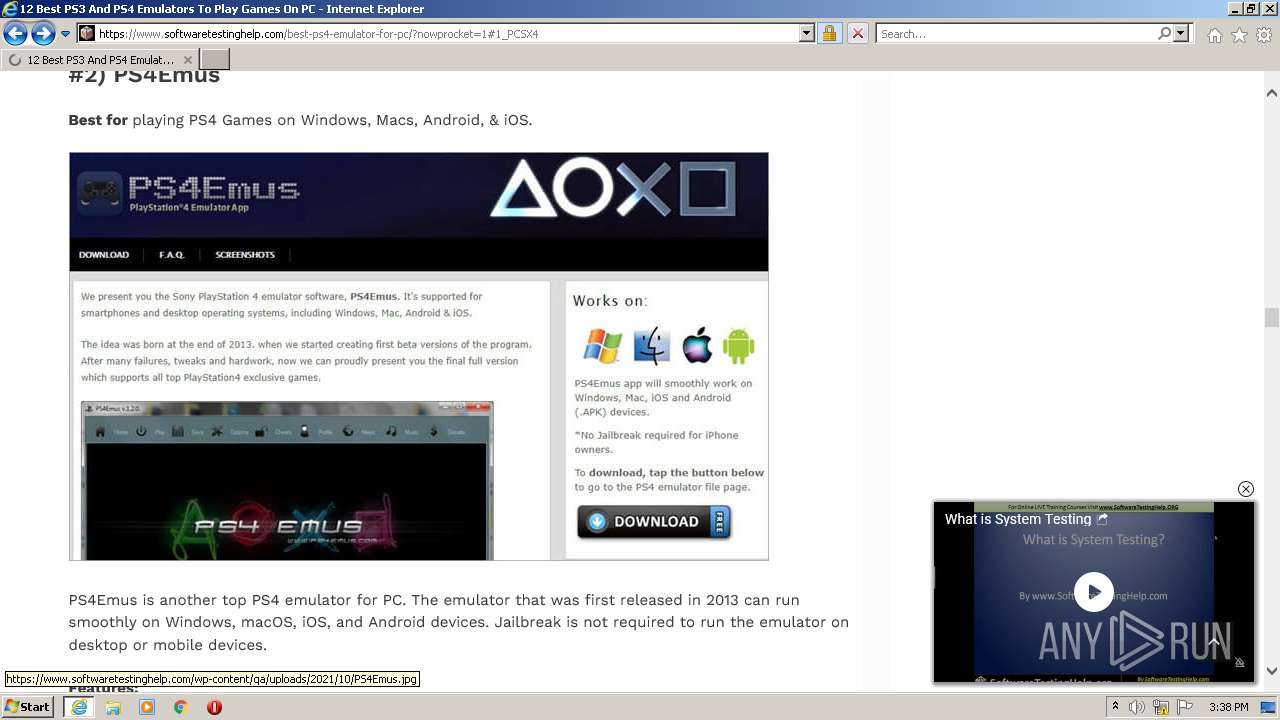Click the network tray icon
Viewport: 1280px width, 720px height.
(1161, 707)
